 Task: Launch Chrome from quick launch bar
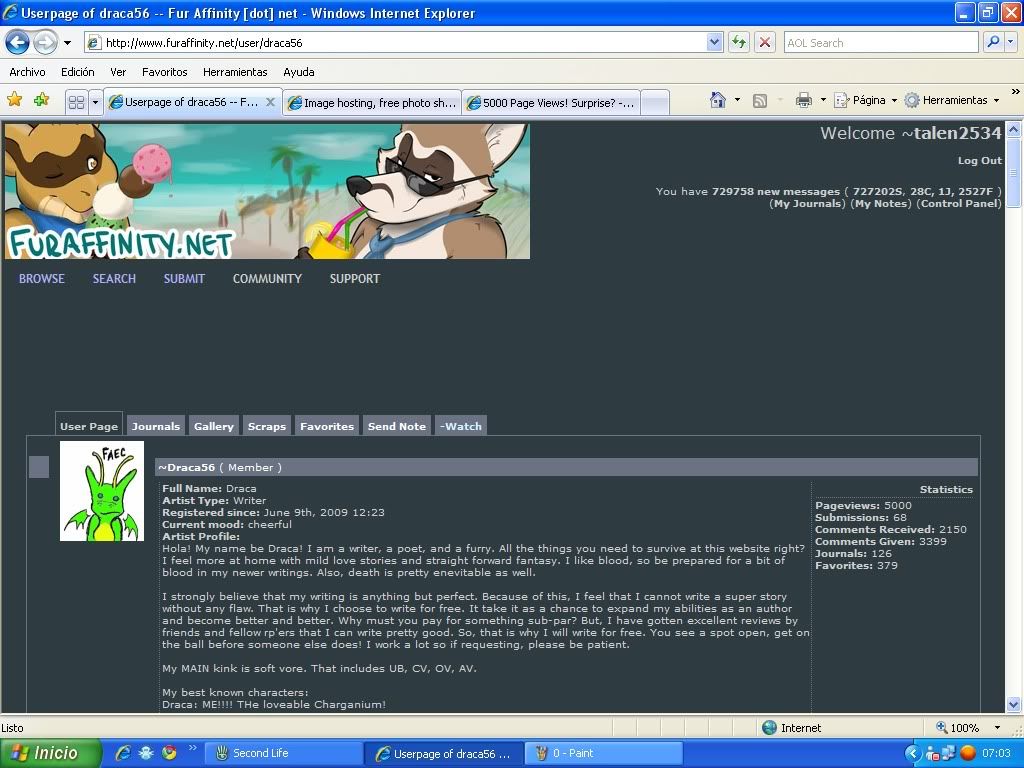(169, 753)
